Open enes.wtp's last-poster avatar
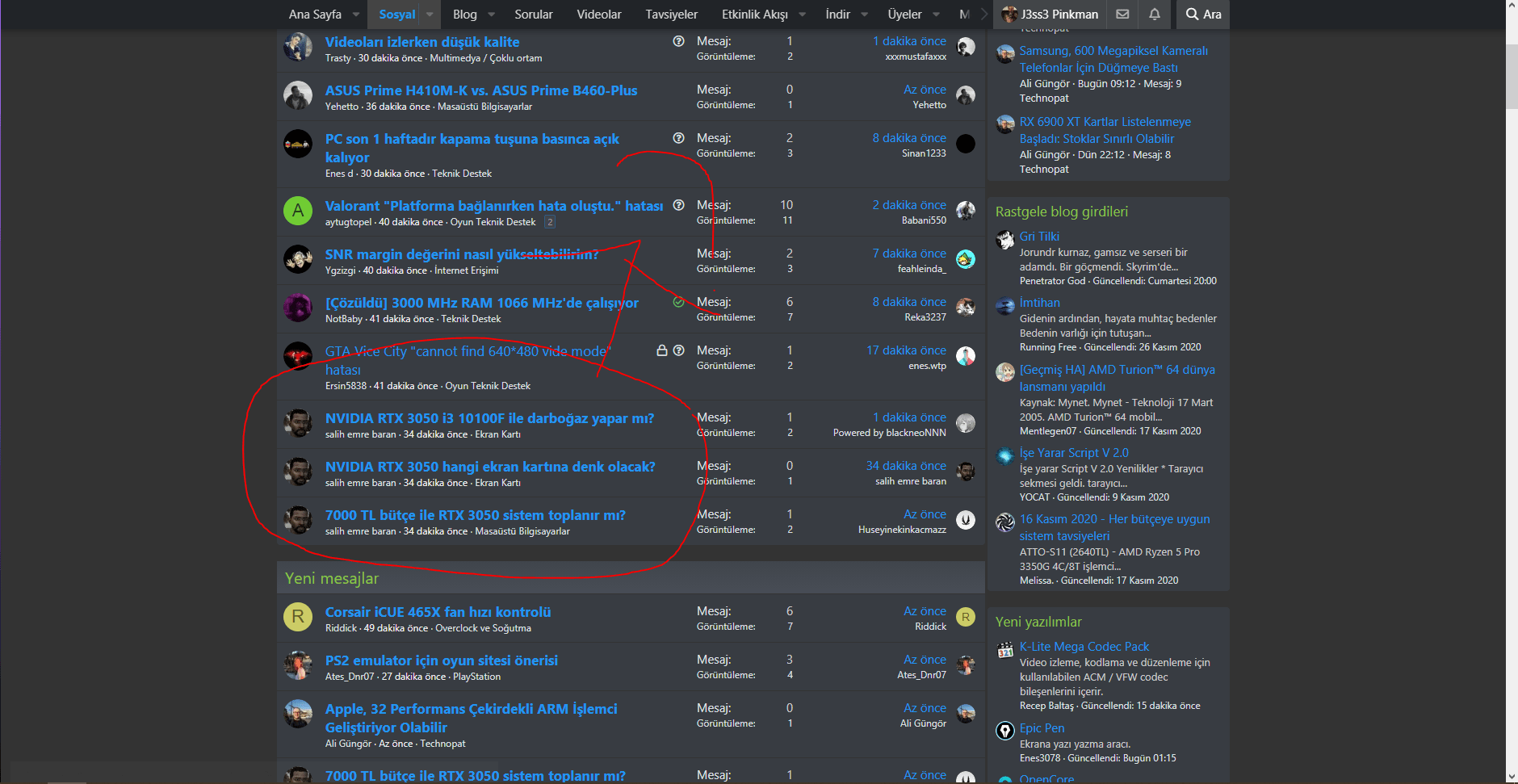This screenshot has width=1518, height=784. coord(966,356)
